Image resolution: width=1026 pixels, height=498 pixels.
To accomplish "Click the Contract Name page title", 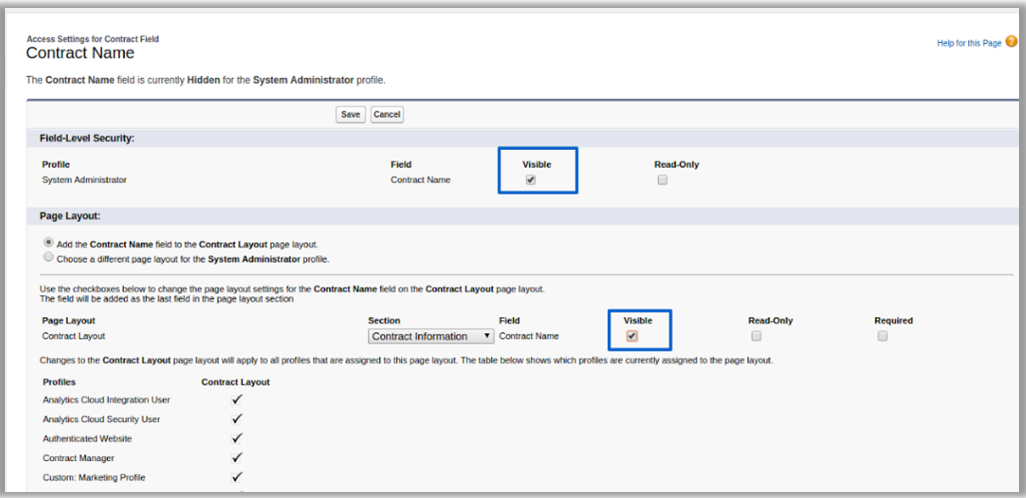I will tap(80, 53).
